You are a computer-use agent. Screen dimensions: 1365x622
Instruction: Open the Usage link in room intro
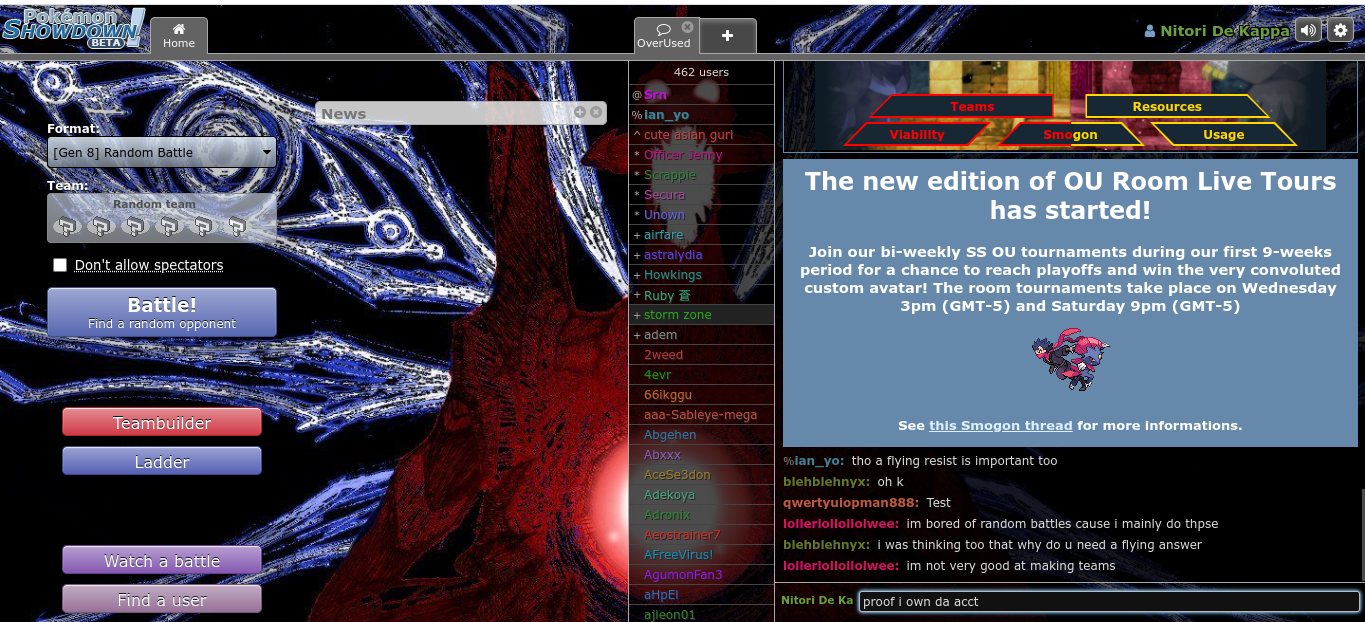1224,134
